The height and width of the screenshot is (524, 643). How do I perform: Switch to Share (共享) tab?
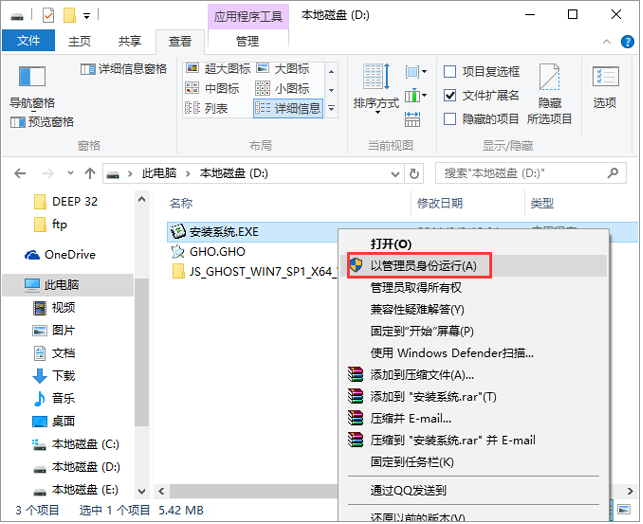[x=130, y=41]
